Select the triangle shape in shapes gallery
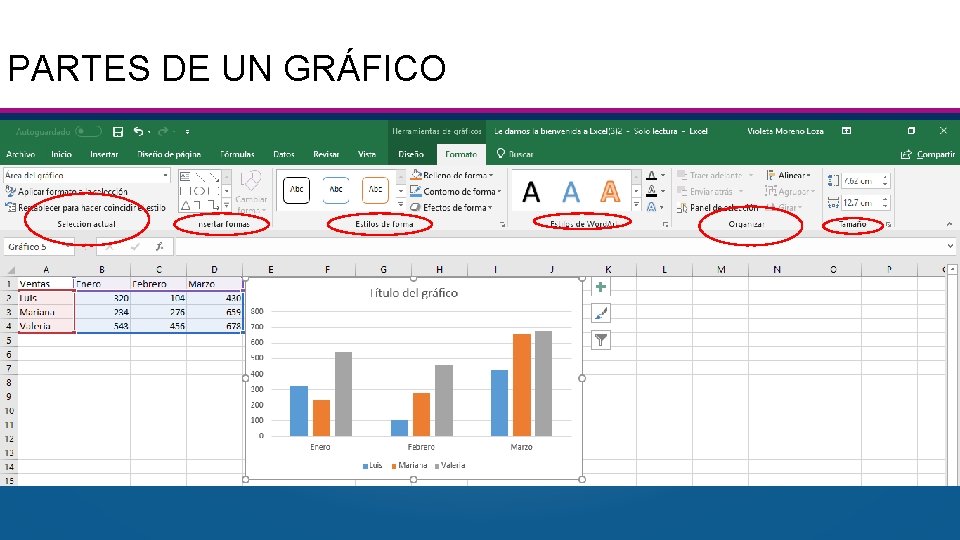This screenshot has width=960, height=540. coord(186,205)
